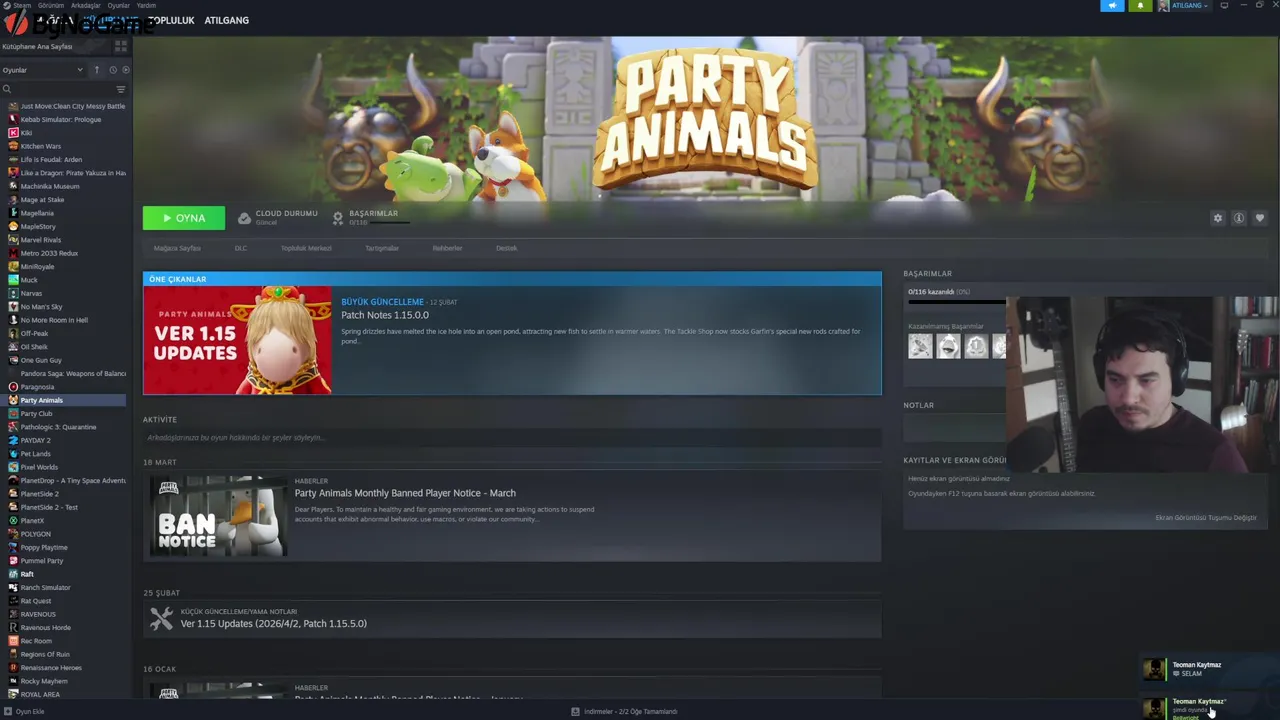The height and width of the screenshot is (720, 1280).
Task: Click the activity comment input field
Action: tap(512, 437)
